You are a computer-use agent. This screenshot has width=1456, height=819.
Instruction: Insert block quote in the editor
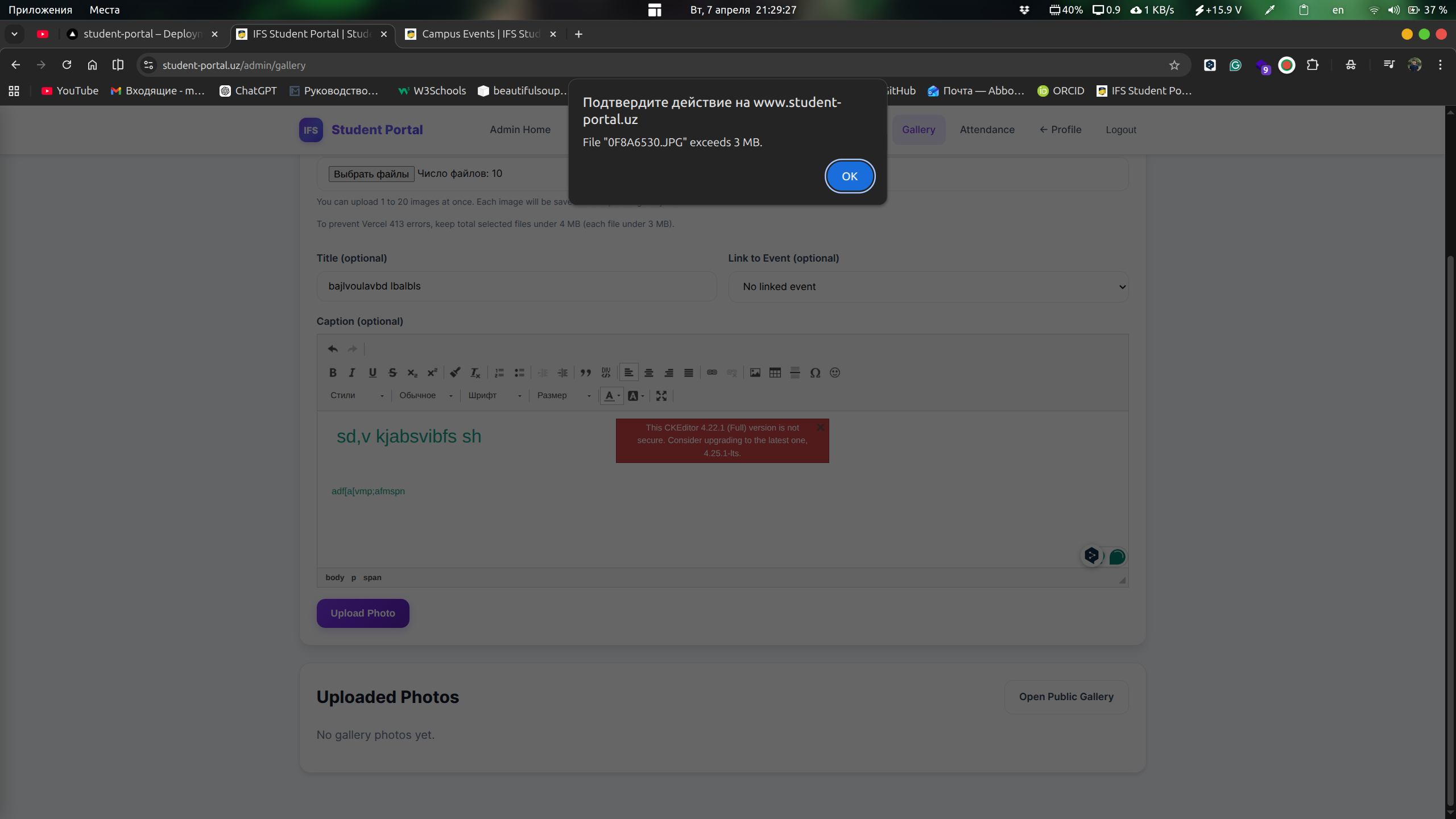point(585,373)
